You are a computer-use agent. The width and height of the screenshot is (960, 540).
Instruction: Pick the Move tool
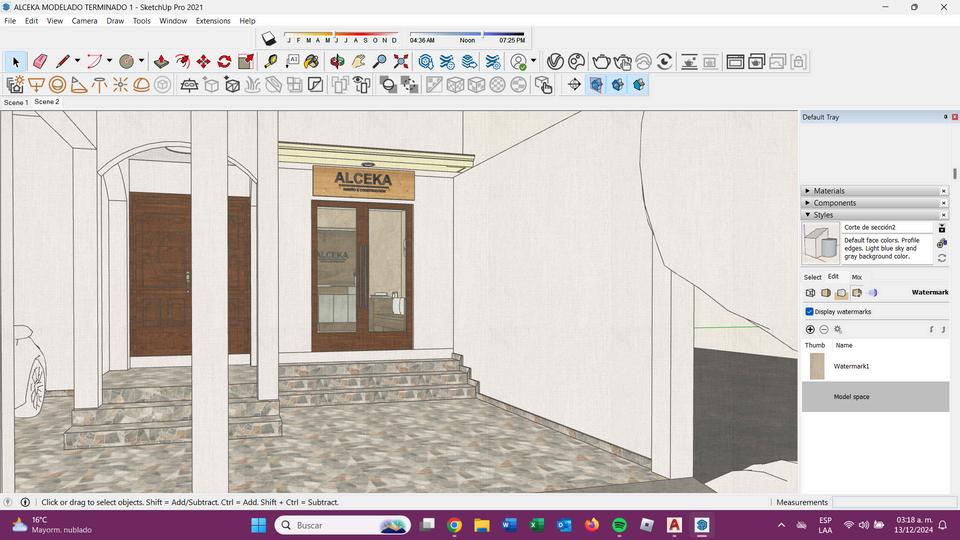(203, 62)
